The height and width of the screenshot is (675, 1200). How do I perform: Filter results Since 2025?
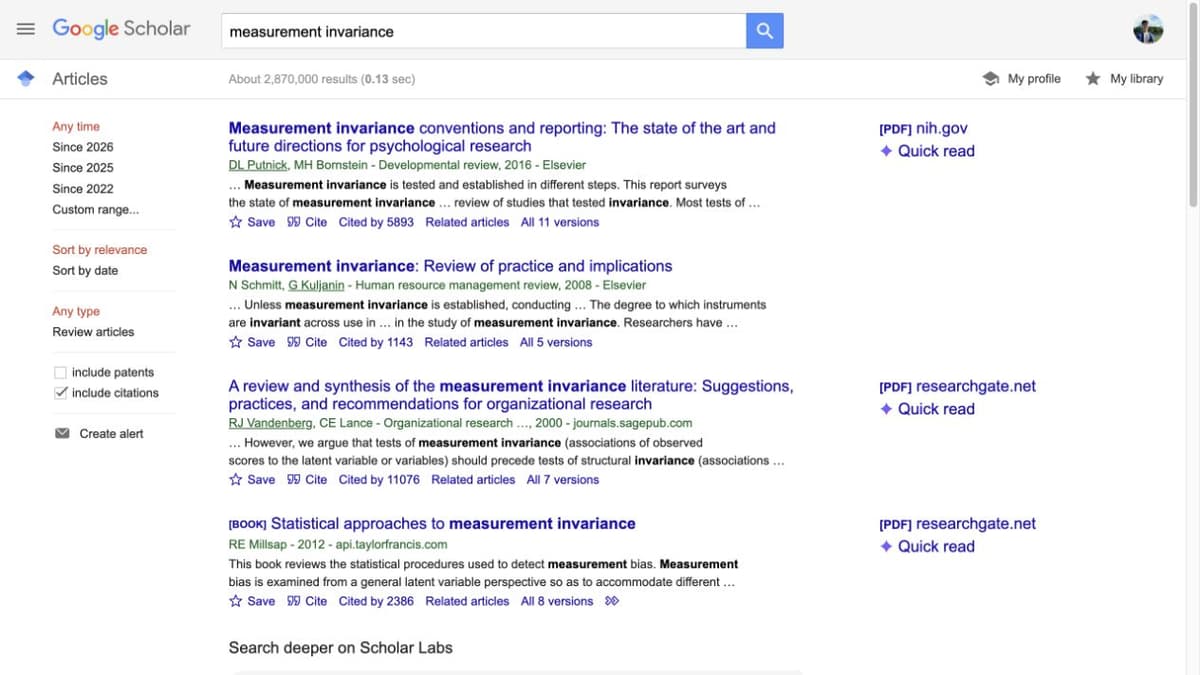point(83,168)
